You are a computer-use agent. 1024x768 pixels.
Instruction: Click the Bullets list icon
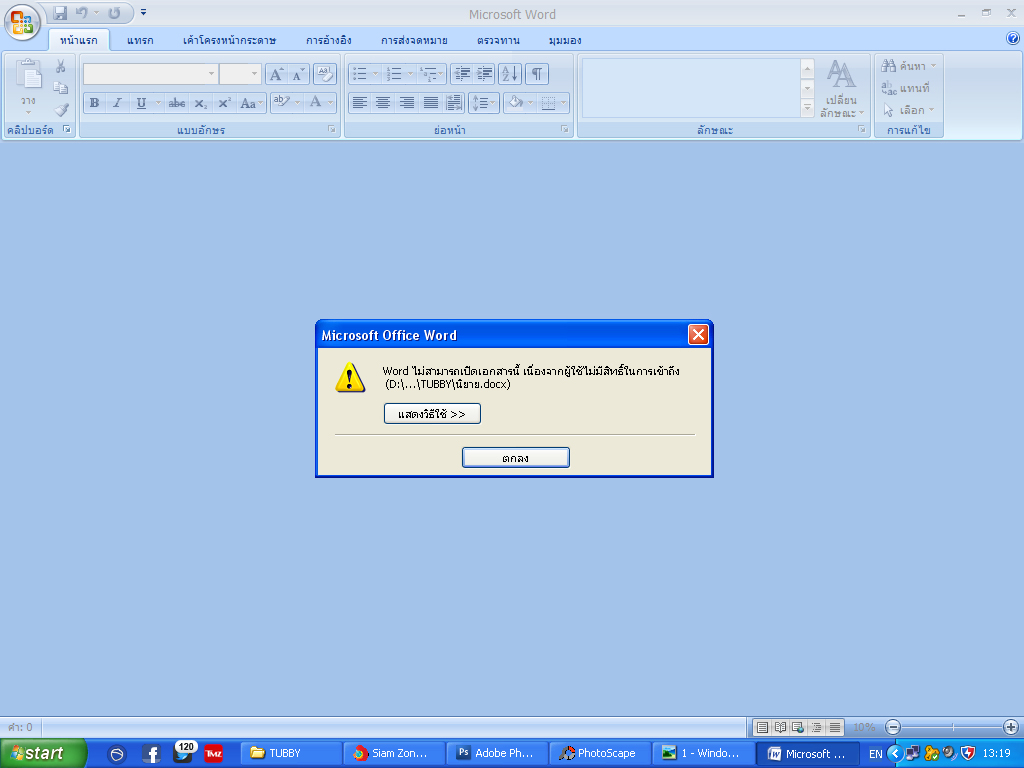click(360, 74)
